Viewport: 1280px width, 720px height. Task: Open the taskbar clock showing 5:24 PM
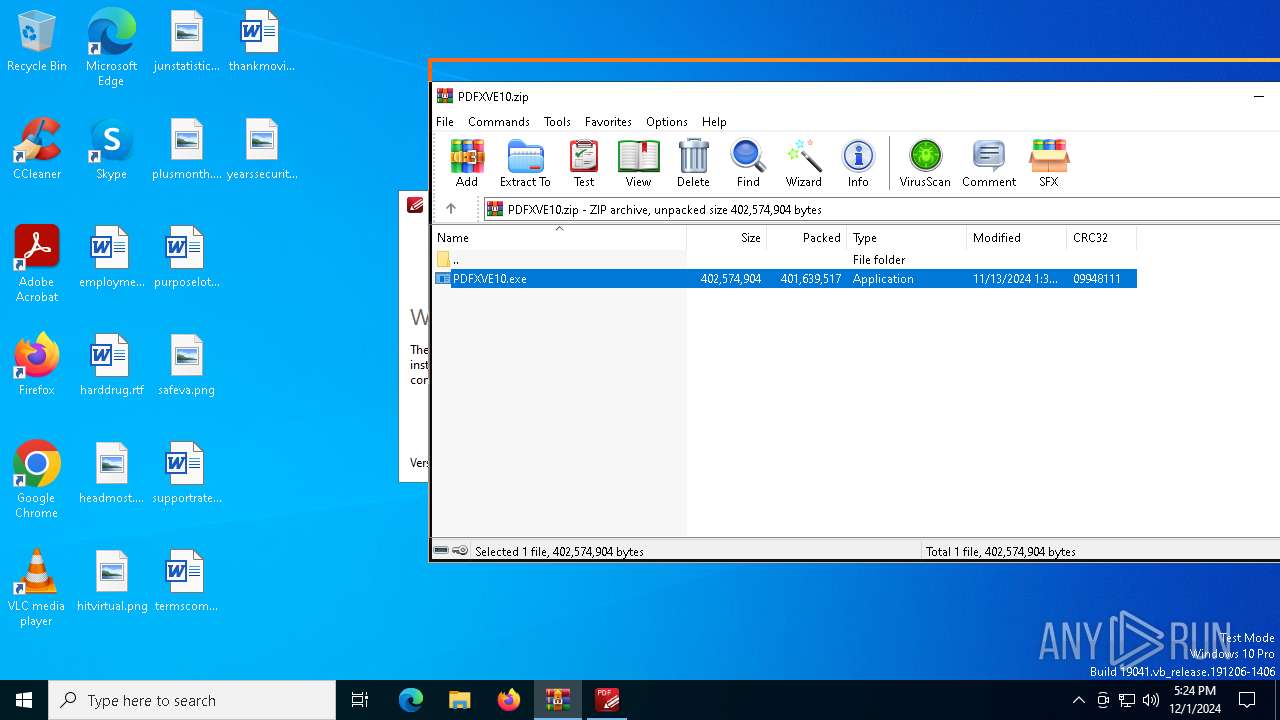(x=1195, y=700)
